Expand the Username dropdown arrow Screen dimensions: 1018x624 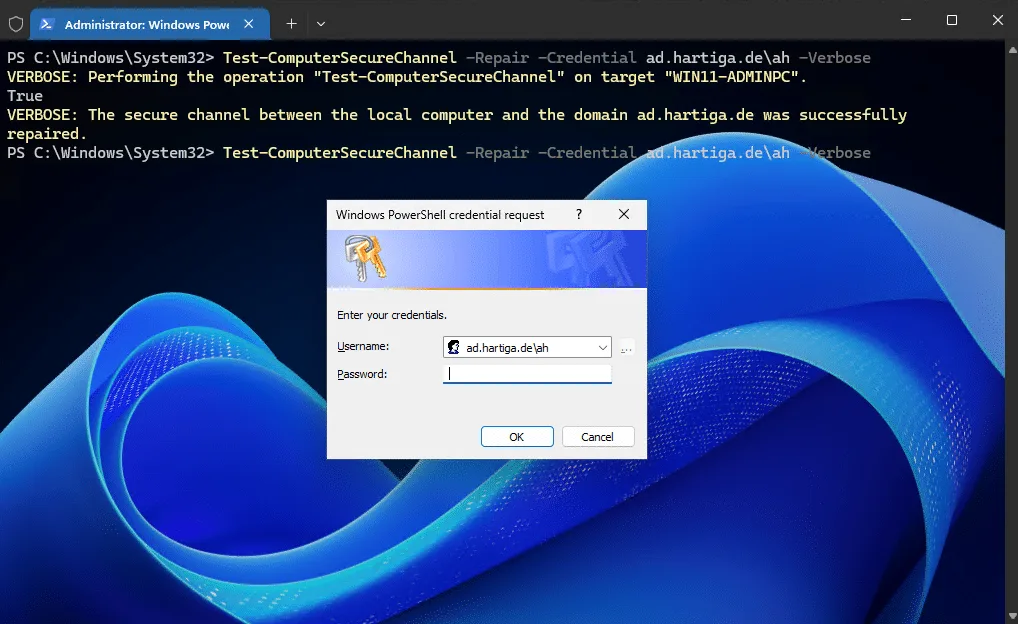[x=602, y=347]
